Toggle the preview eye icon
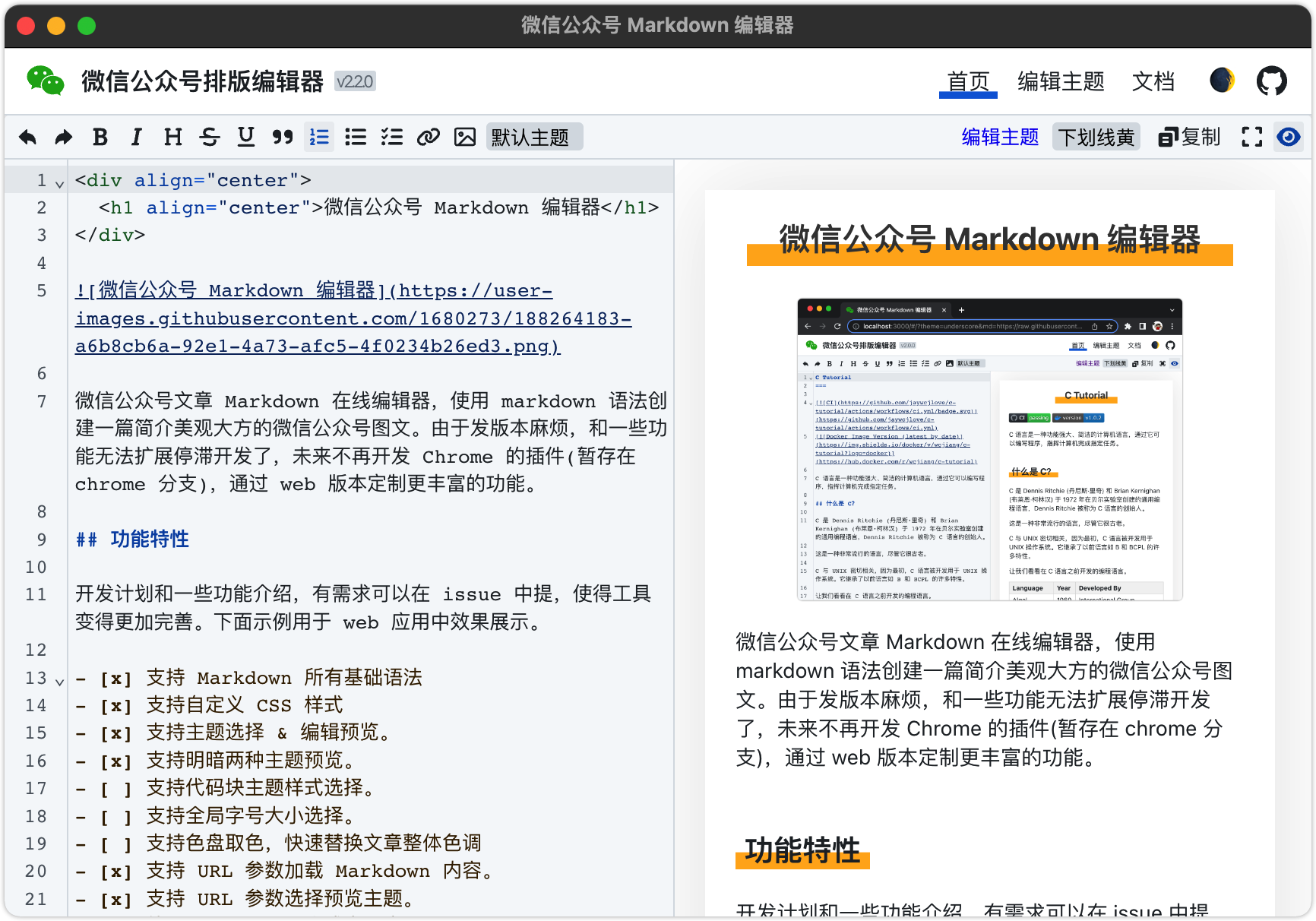Screen dimensions: 1316x921 tap(1289, 137)
